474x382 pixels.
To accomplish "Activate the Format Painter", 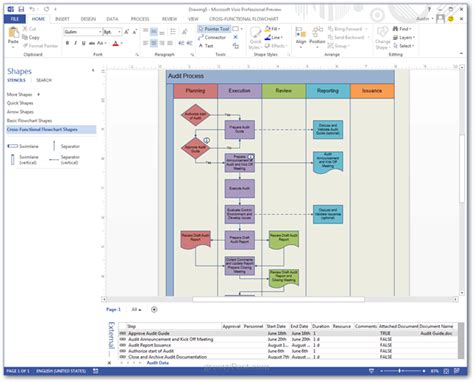I will [40, 46].
